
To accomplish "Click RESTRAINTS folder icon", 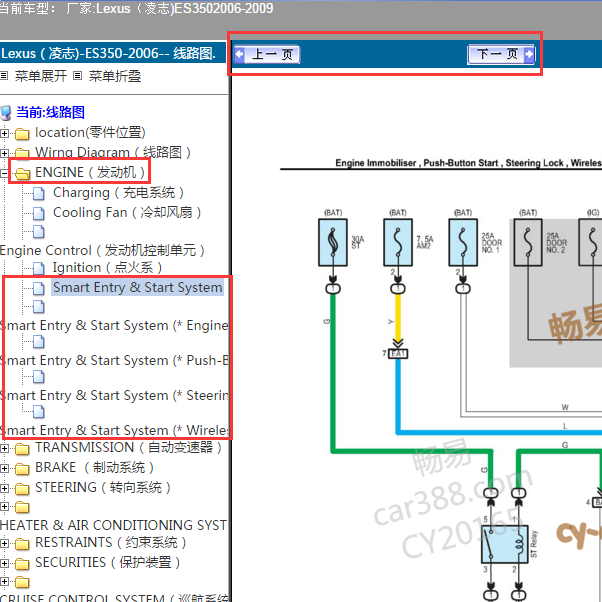I will tap(22, 544).
